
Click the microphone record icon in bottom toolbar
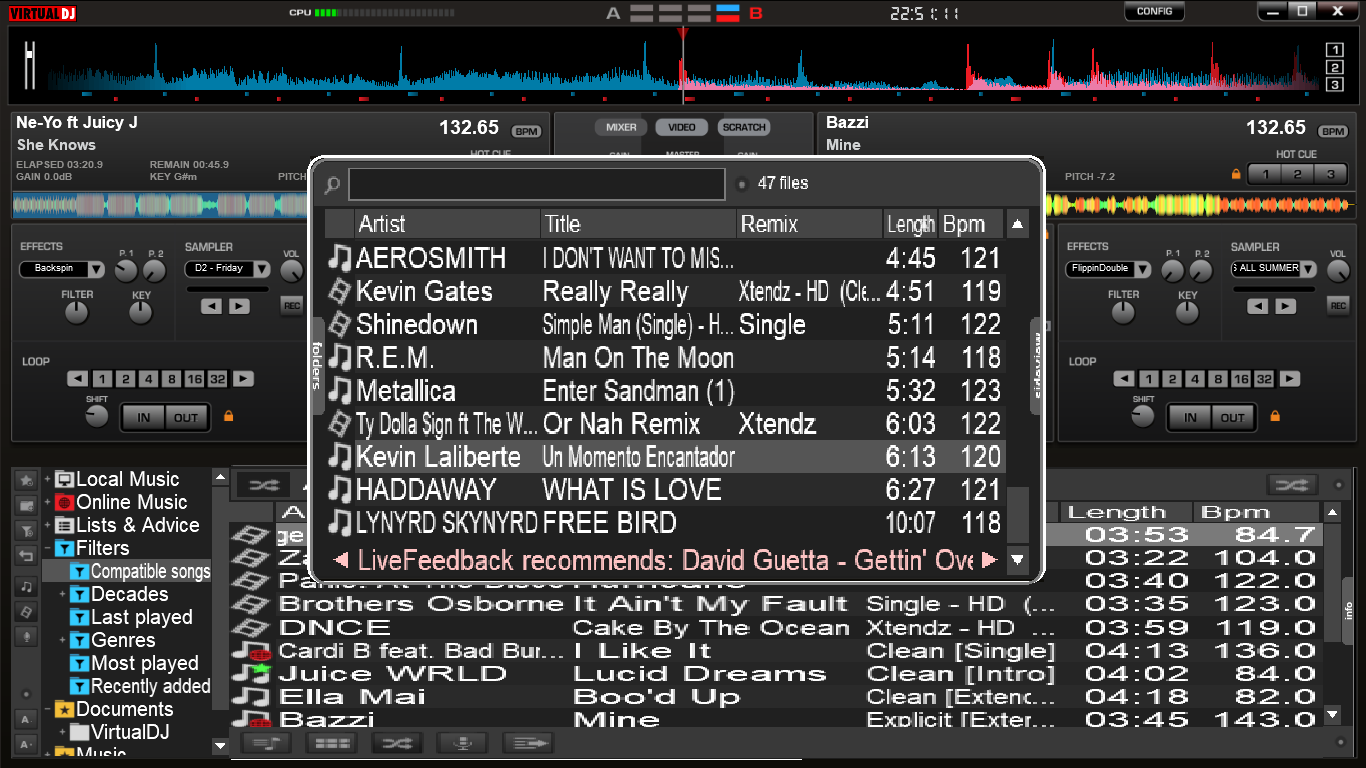pos(462,743)
